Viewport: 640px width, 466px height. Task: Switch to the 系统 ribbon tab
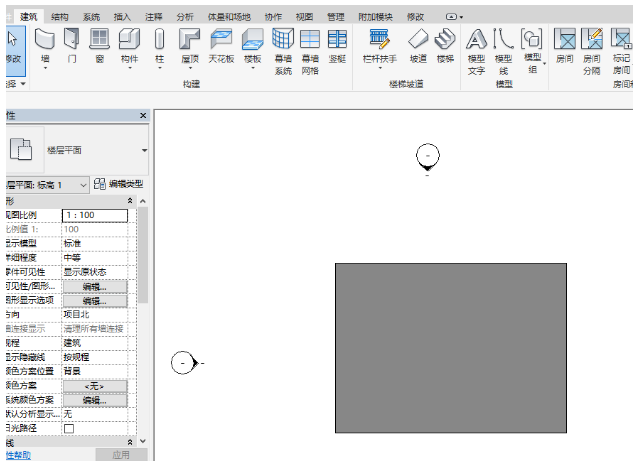click(91, 17)
